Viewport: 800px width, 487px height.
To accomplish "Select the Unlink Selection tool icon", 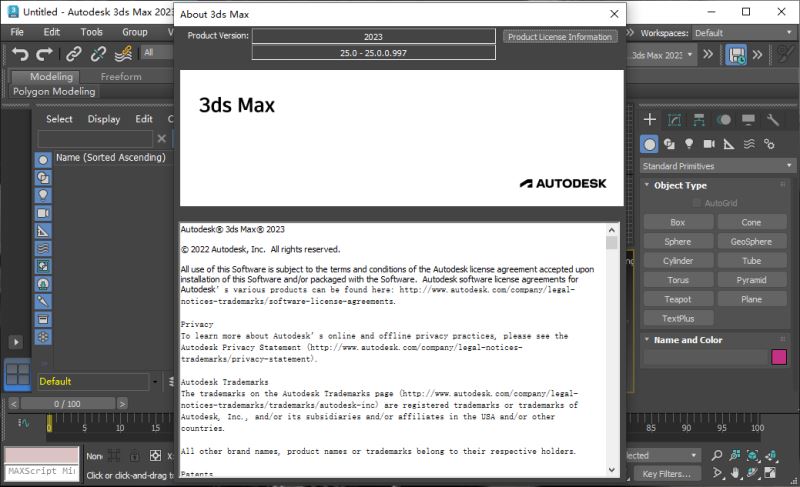I will tap(98, 54).
